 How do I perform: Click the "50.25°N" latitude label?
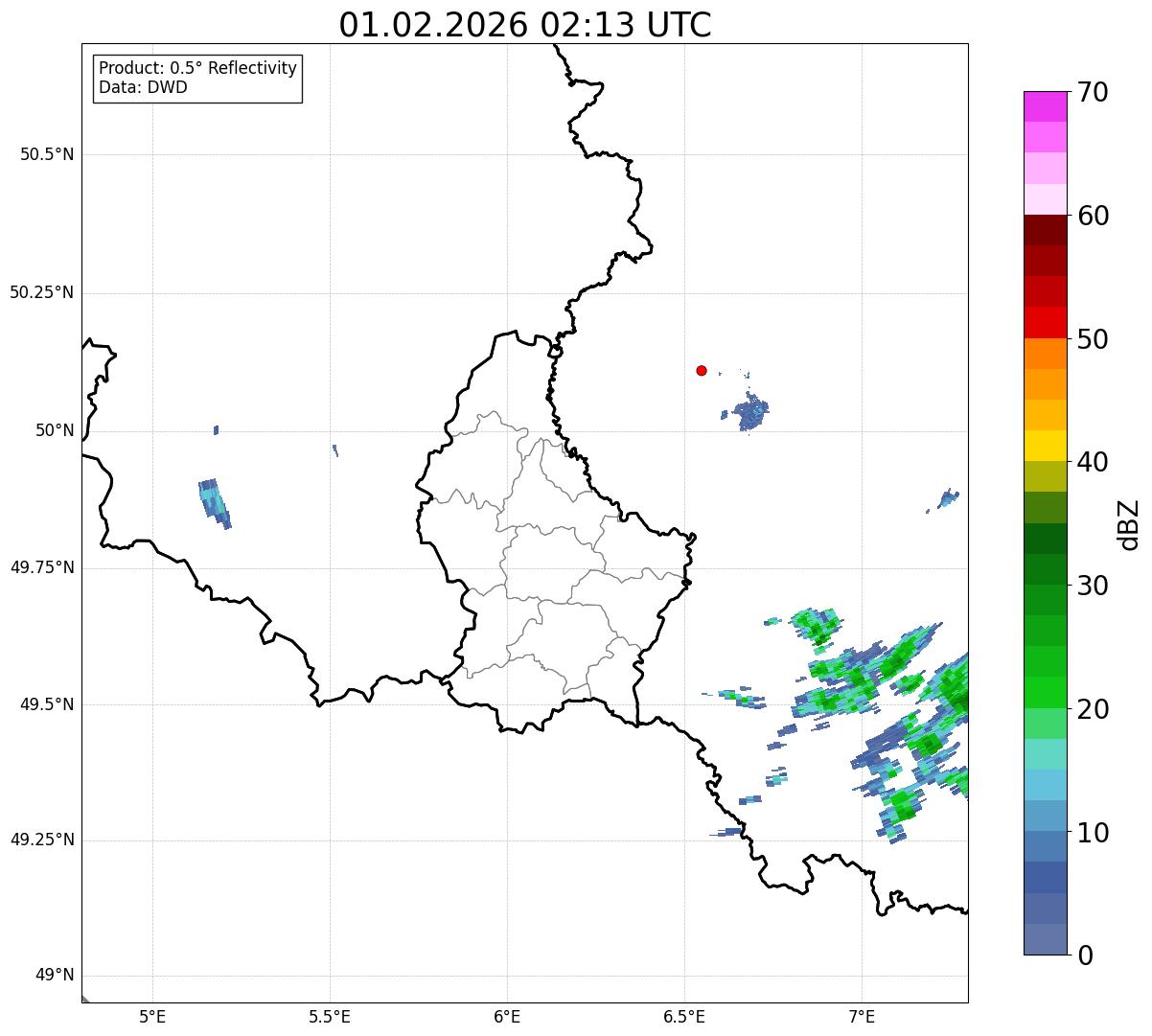click(42, 292)
